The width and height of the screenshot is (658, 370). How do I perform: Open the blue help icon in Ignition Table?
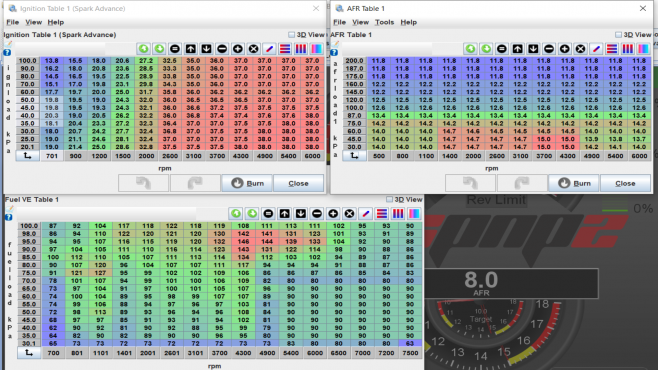pyautogui.click(x=7, y=52)
